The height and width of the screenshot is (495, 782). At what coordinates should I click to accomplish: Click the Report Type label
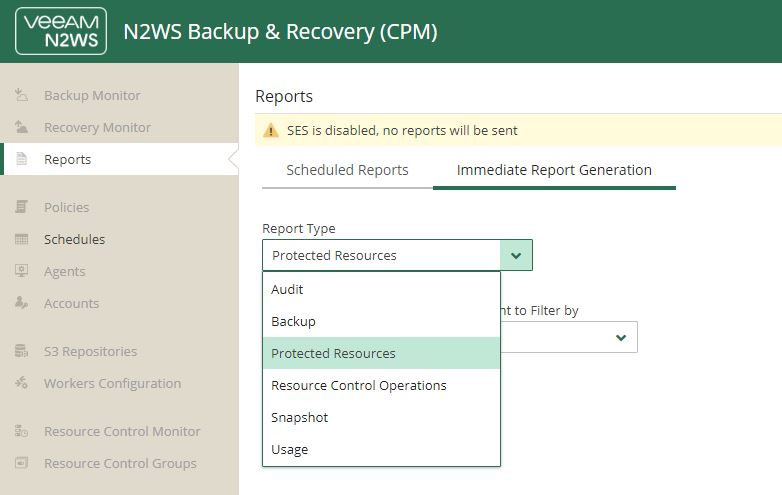(299, 228)
